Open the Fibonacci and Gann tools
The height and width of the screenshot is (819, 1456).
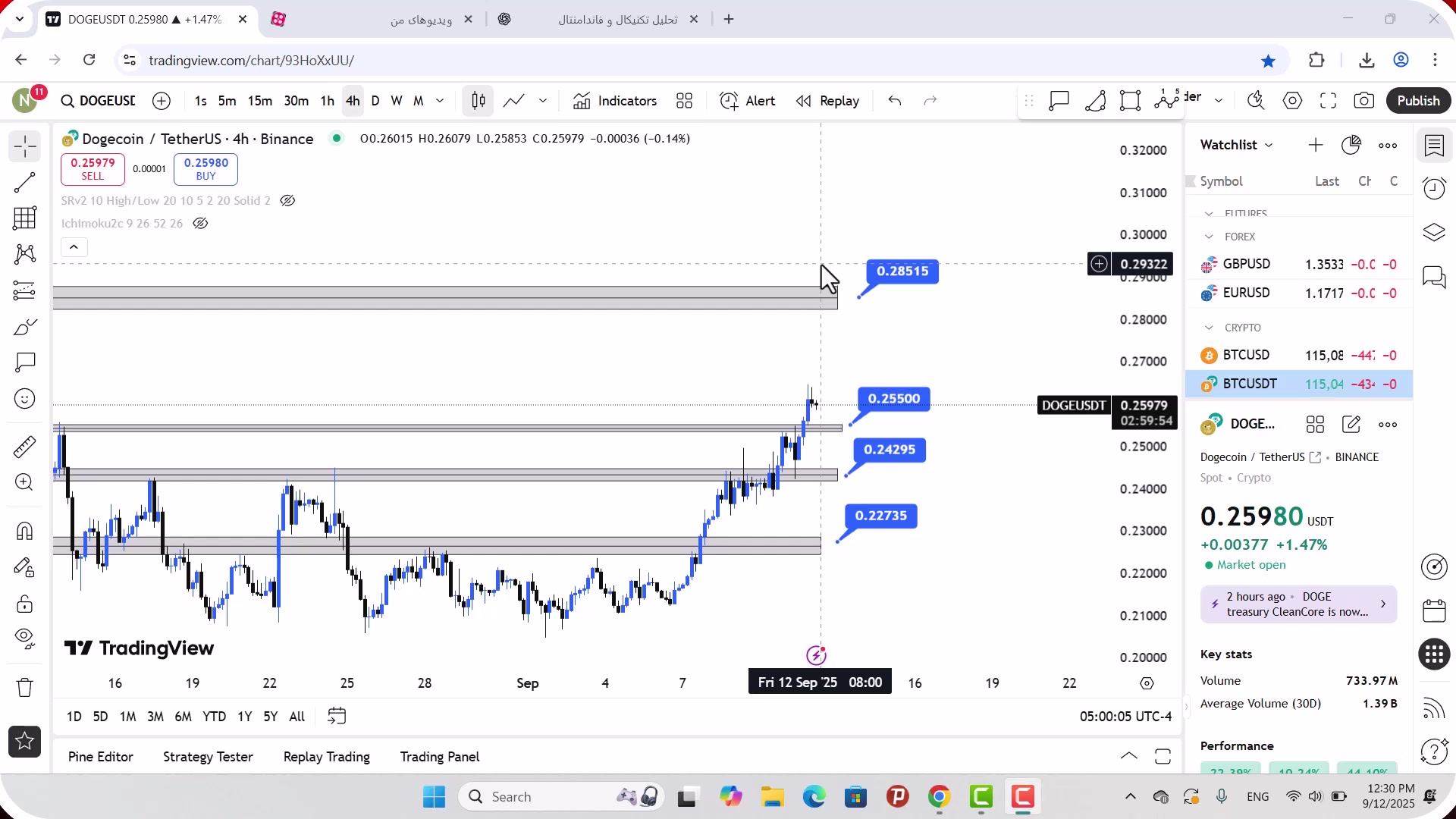[25, 218]
